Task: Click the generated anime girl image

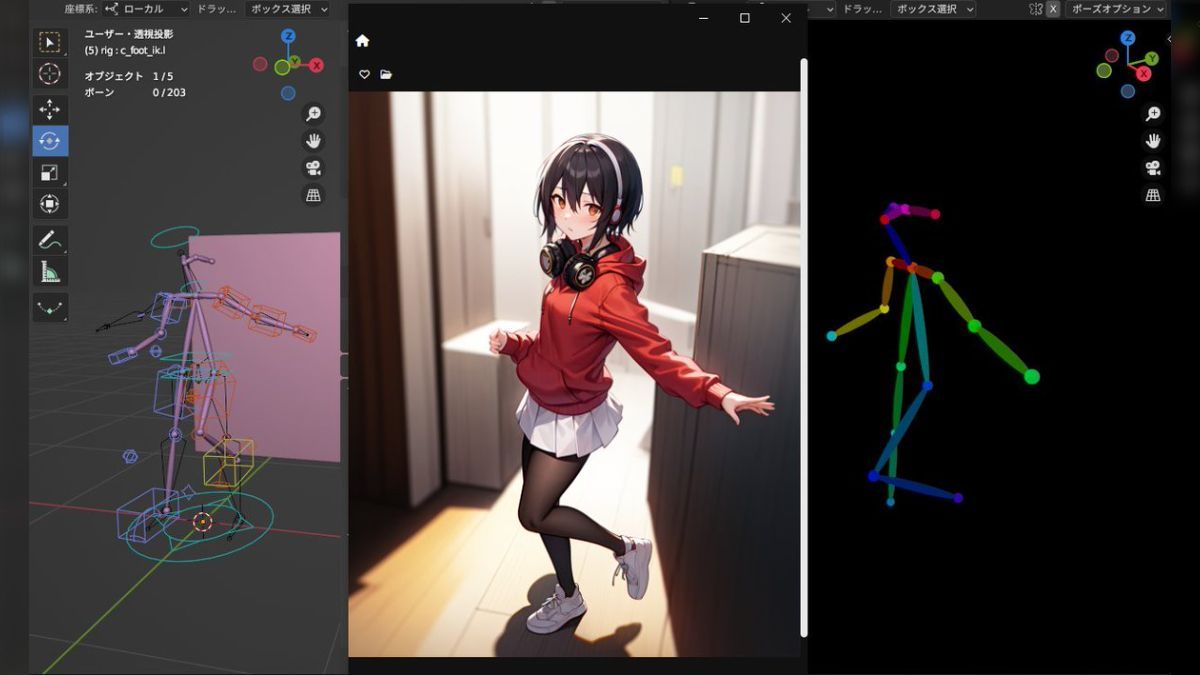Action: tap(574, 374)
